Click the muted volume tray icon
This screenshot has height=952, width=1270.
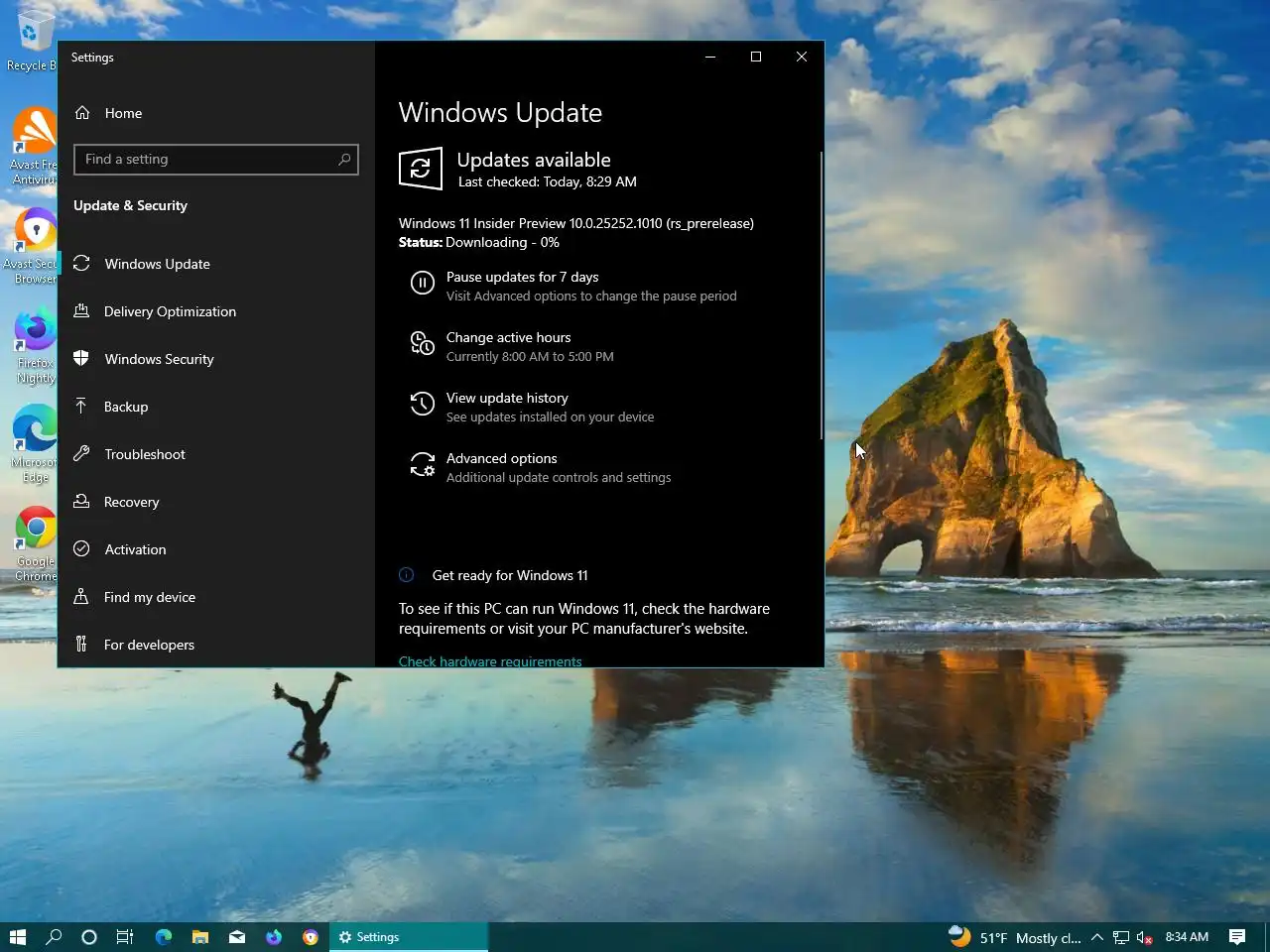tap(1144, 937)
